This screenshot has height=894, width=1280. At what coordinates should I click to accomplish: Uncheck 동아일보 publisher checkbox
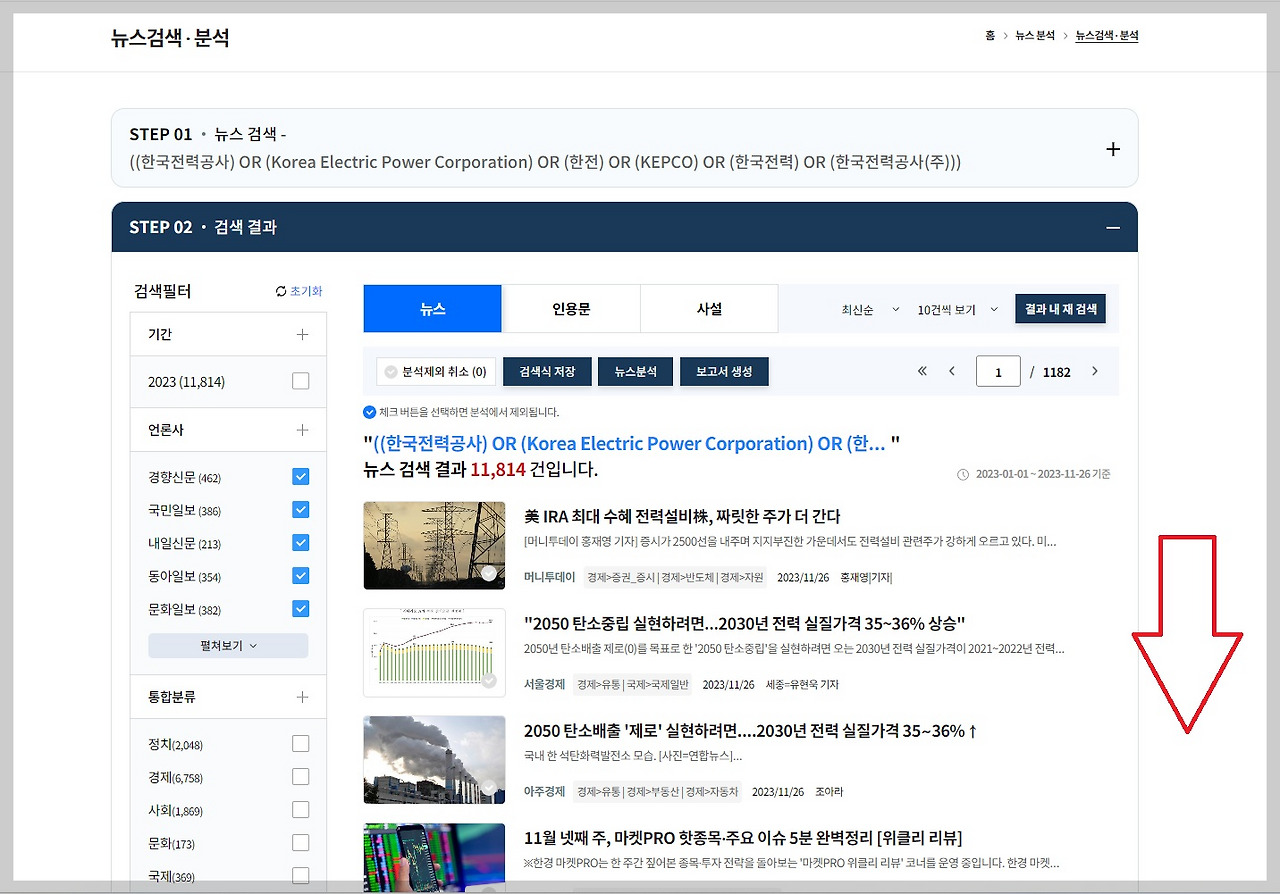pos(301,576)
